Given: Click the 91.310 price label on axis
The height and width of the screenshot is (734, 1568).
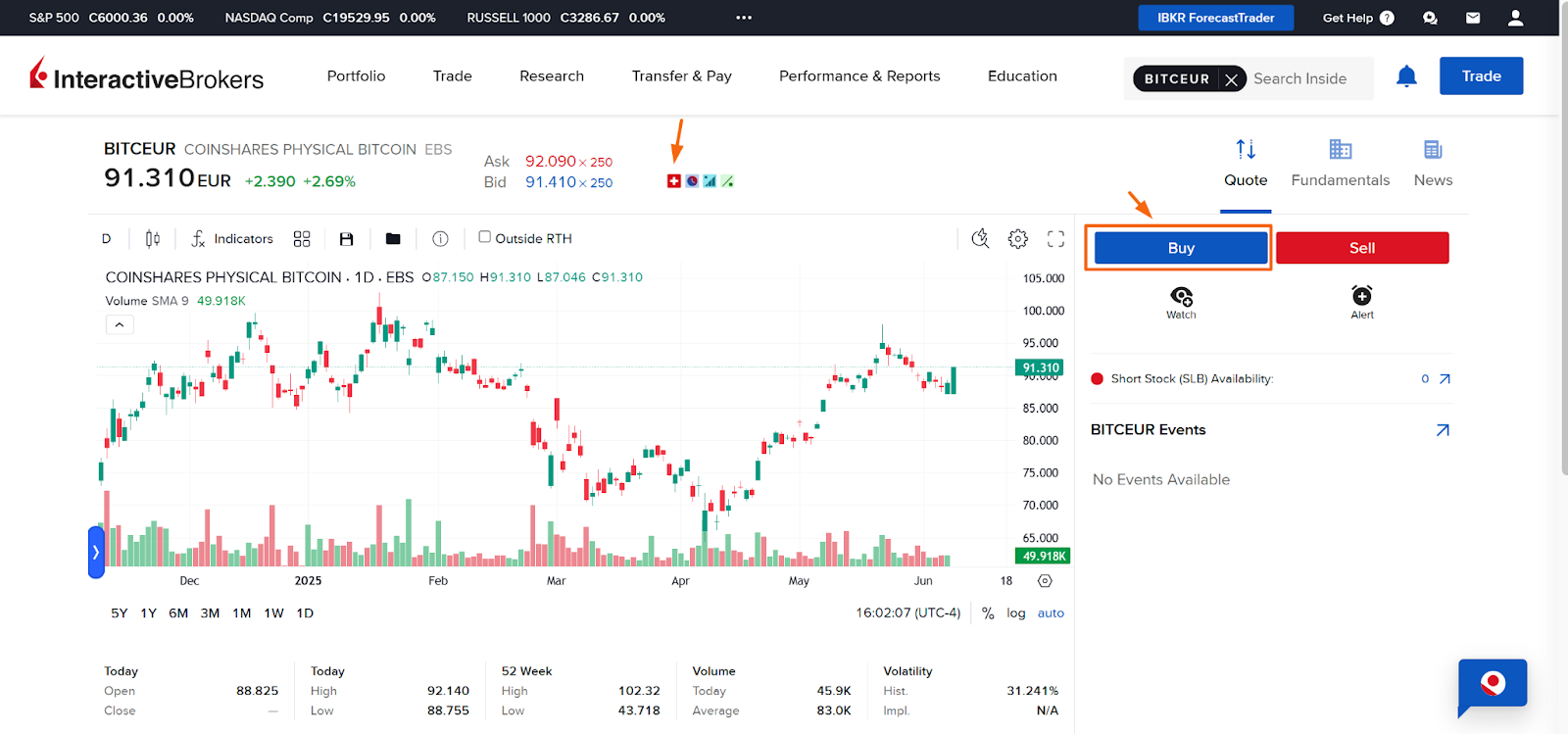Looking at the screenshot, I should coord(1041,368).
